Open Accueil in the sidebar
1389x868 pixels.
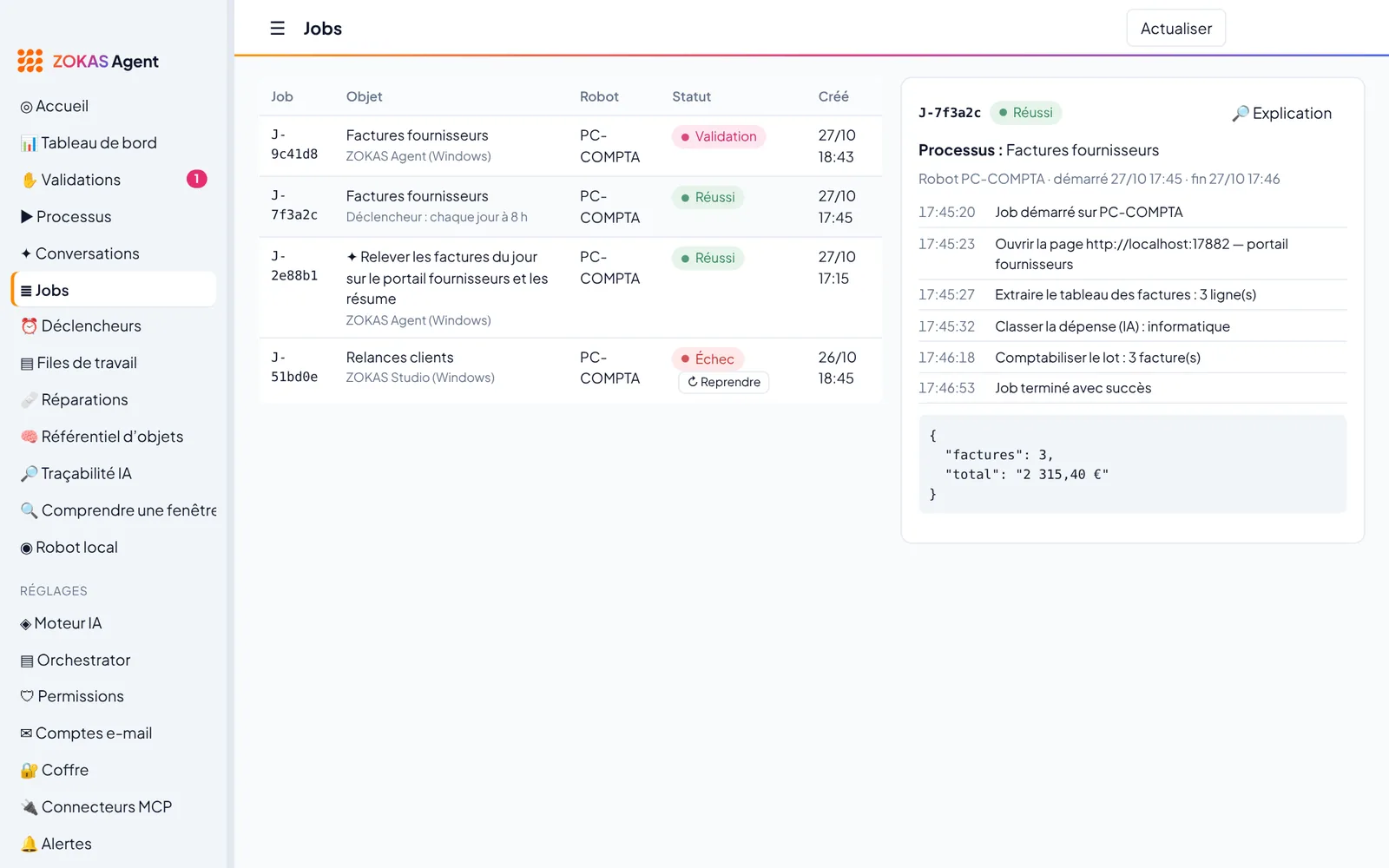(114, 106)
